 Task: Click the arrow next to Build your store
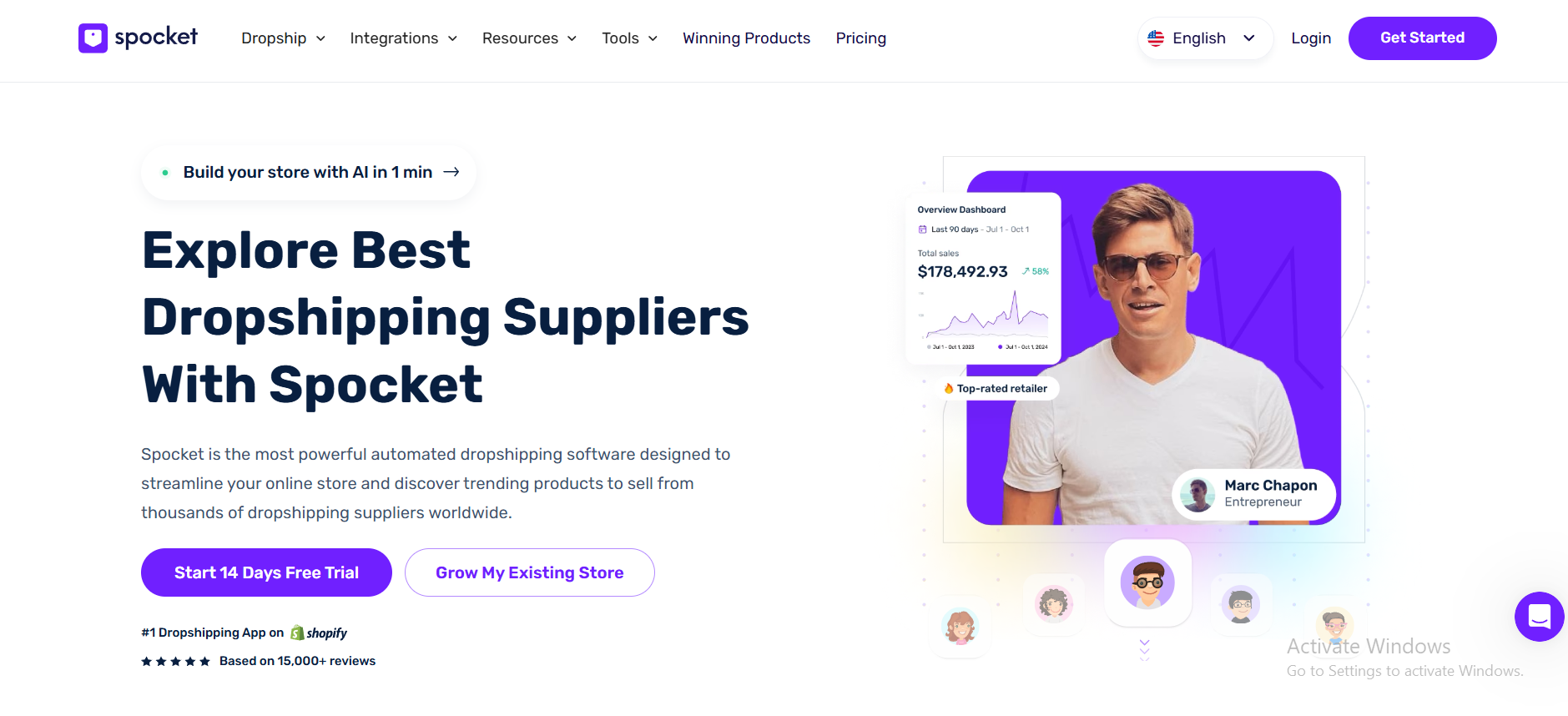[x=451, y=172]
